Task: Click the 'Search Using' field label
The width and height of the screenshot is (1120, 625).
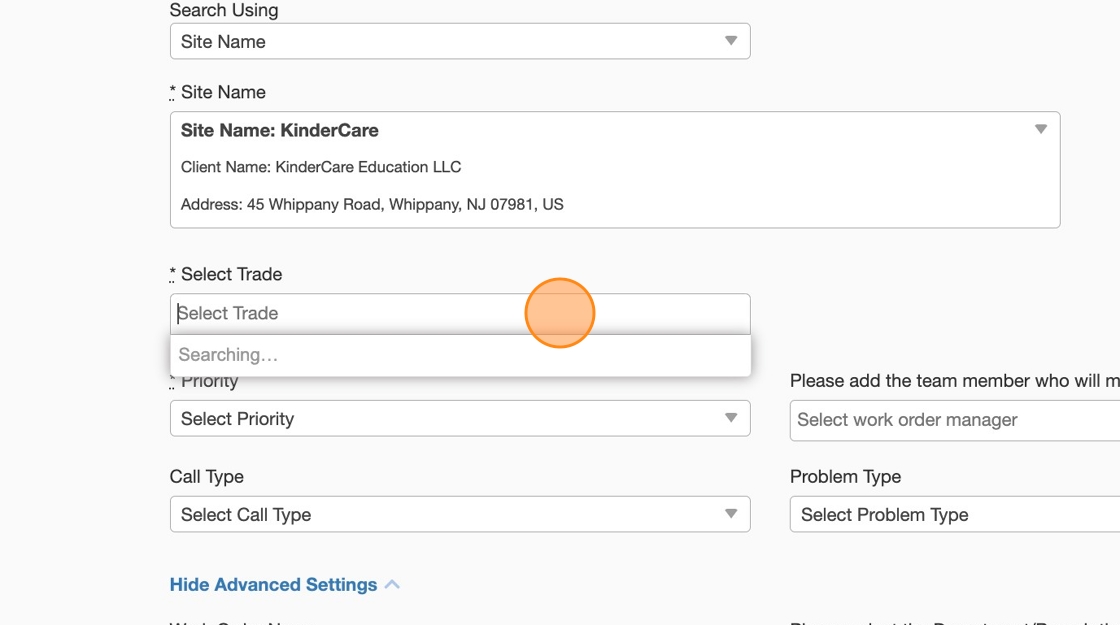Action: point(224,10)
